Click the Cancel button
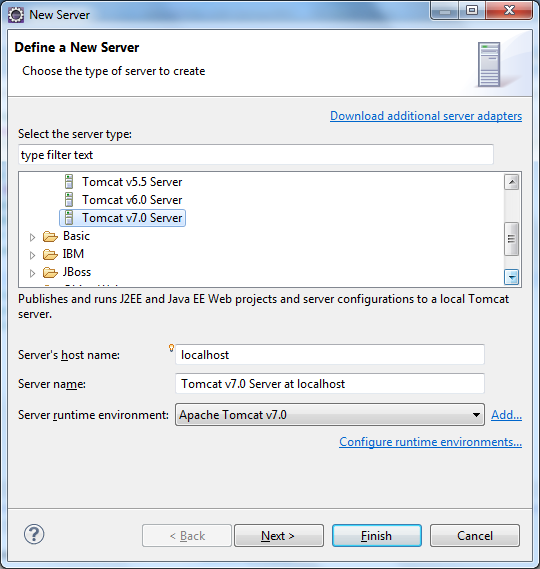This screenshot has height=569, width=540. click(475, 535)
